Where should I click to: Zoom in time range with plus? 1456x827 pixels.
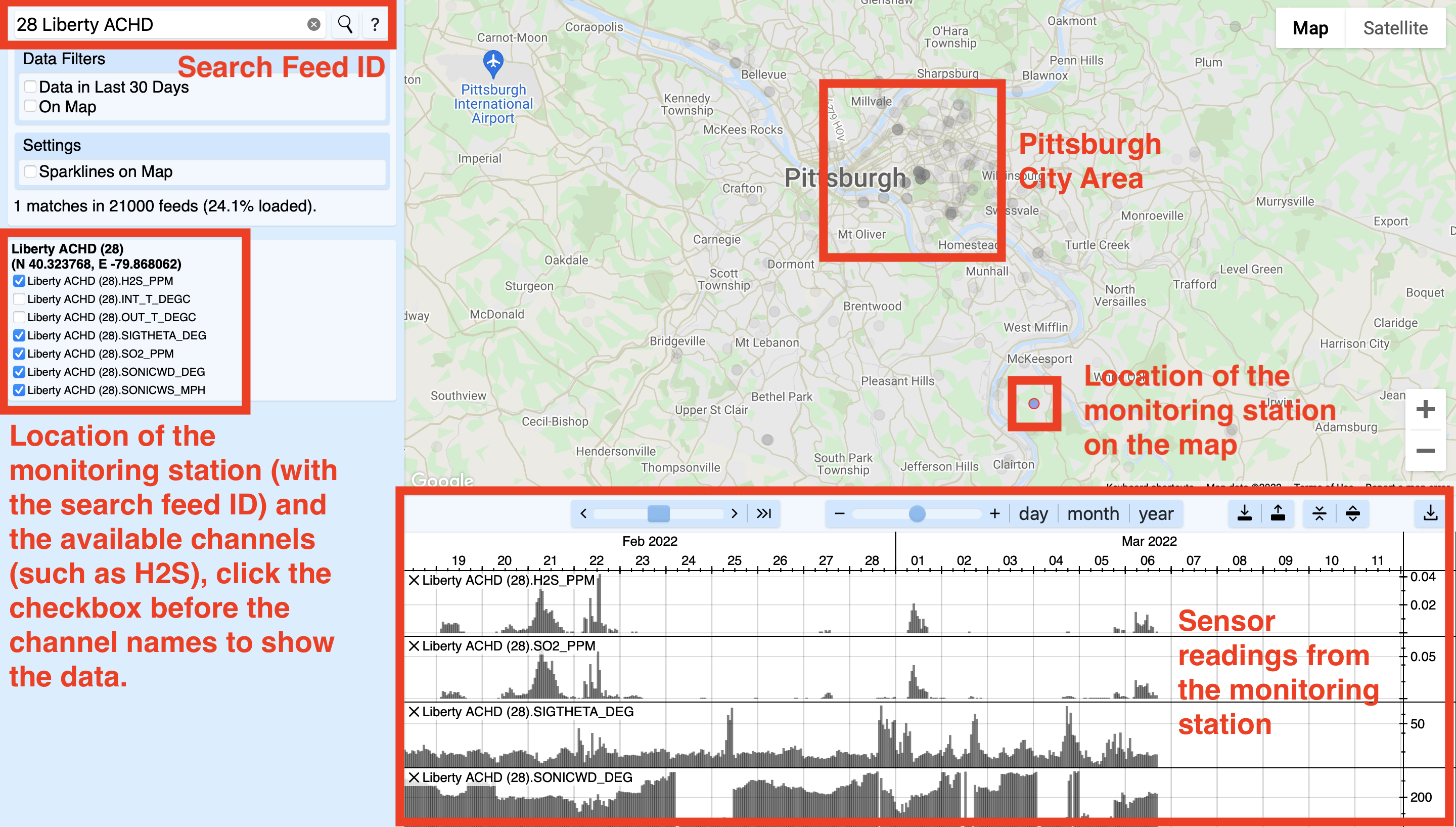[994, 513]
